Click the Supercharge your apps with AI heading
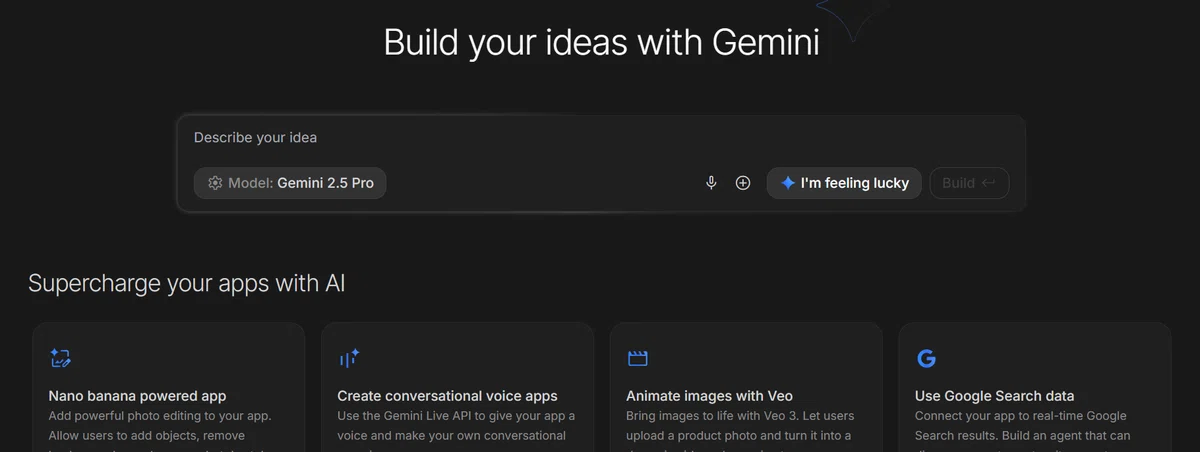This screenshot has width=1200, height=452. pyautogui.click(x=187, y=283)
